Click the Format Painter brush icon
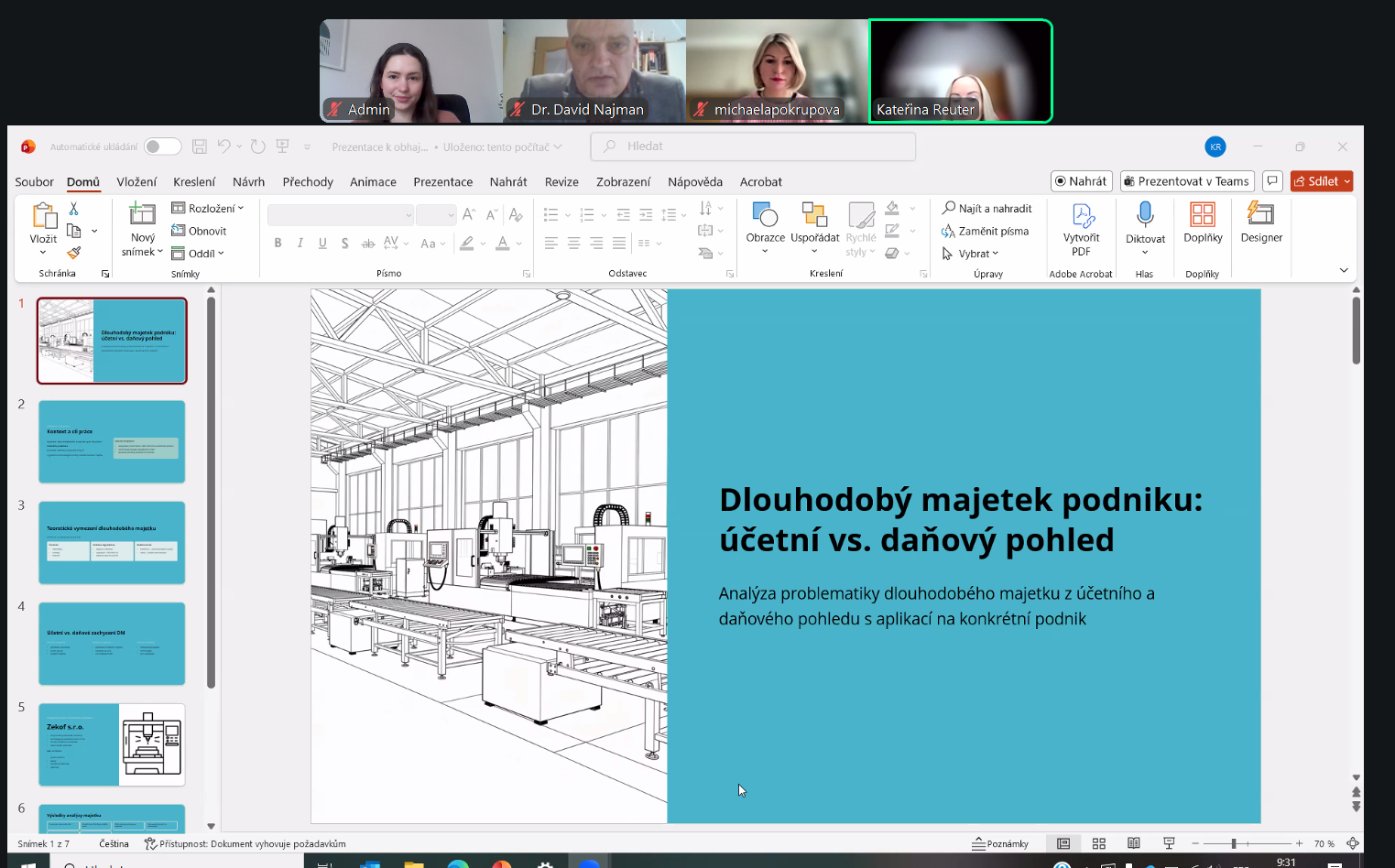1395x868 pixels. 74,253
